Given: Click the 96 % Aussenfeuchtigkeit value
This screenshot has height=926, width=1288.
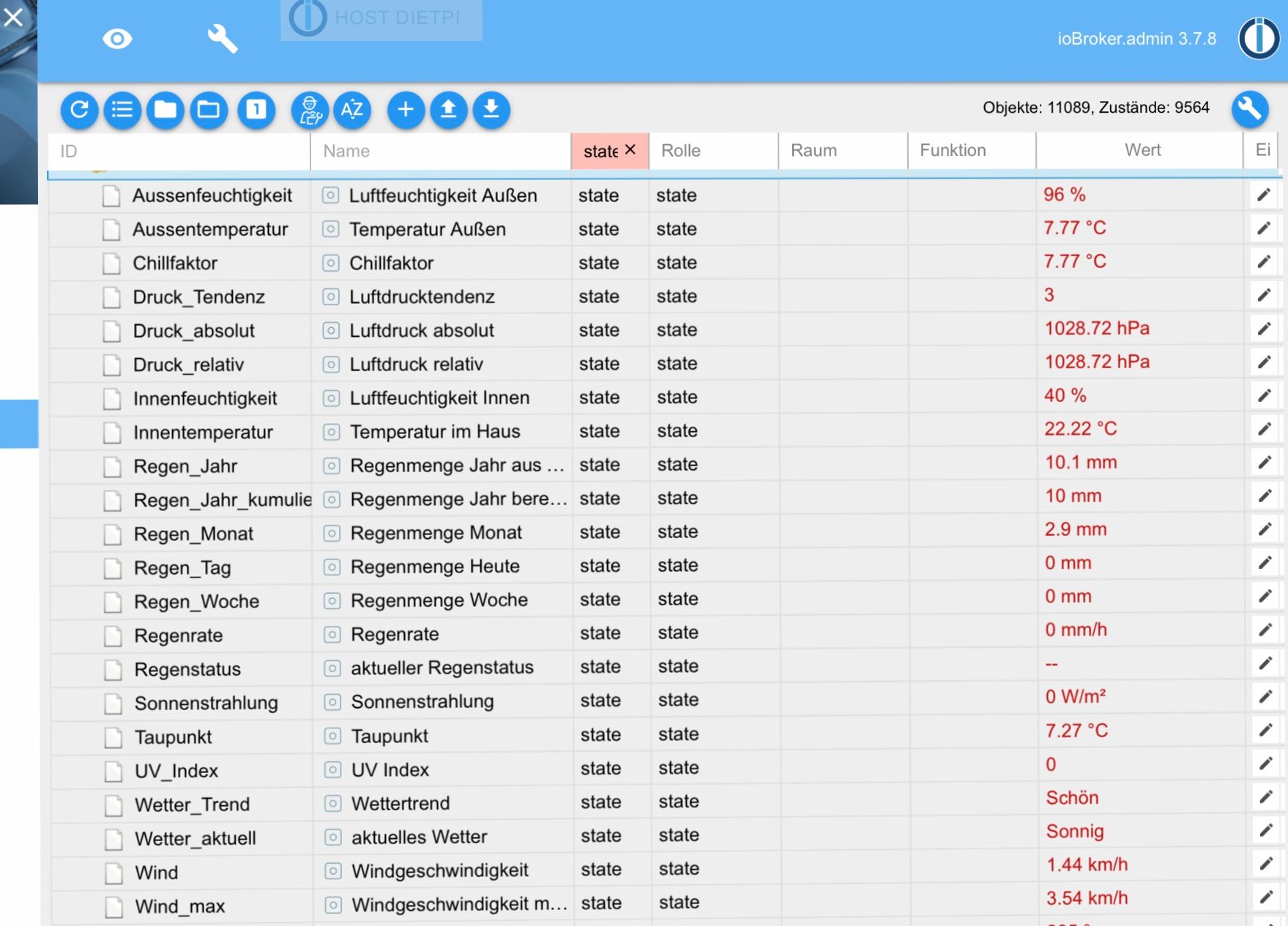Looking at the screenshot, I should click(x=1065, y=195).
